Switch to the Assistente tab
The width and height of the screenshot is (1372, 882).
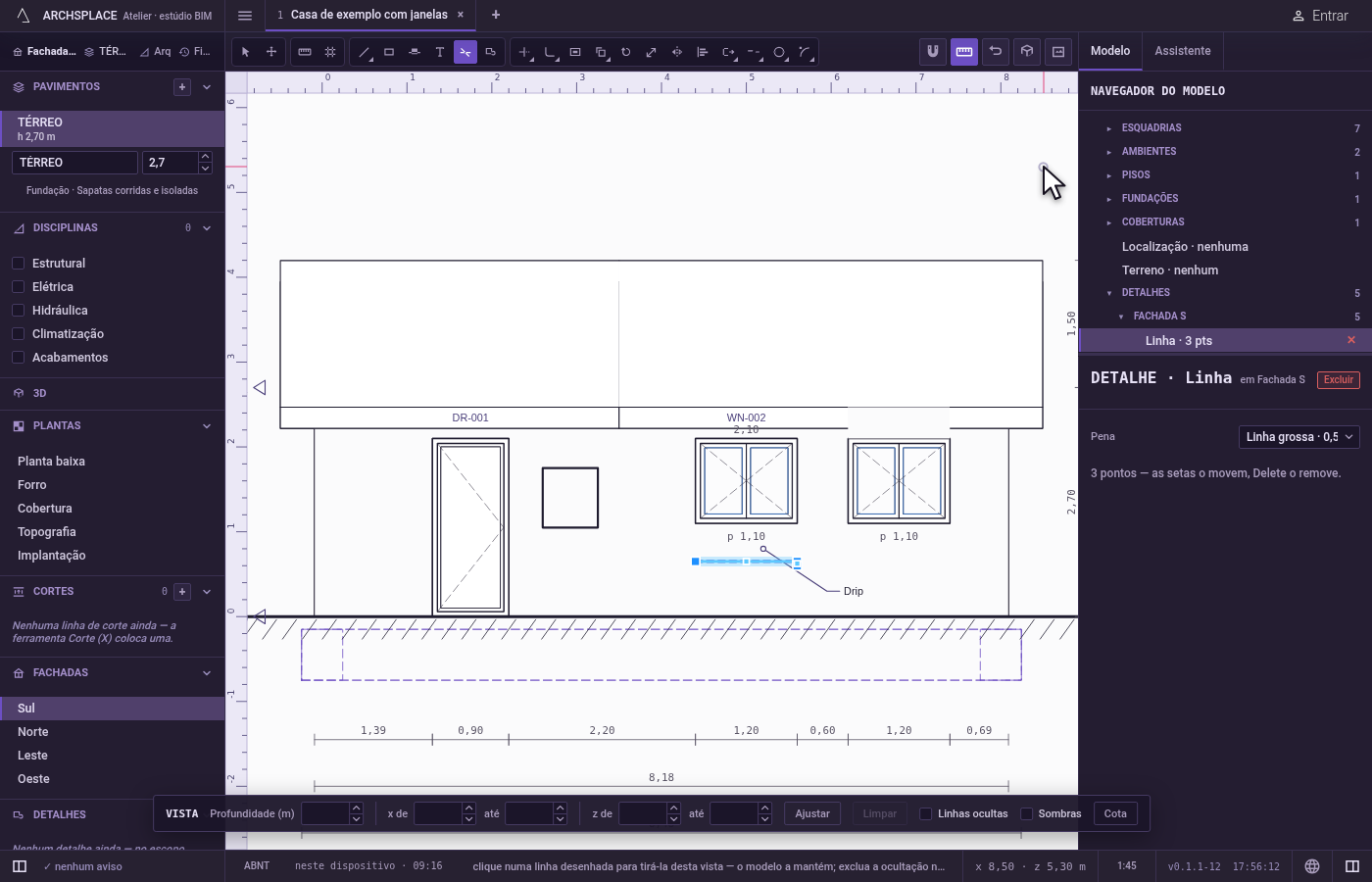[1183, 51]
